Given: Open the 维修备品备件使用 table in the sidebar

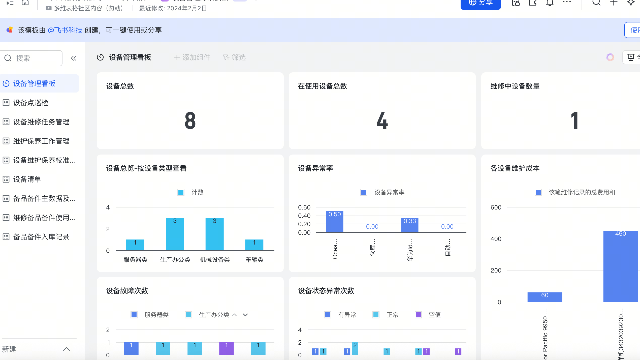Looking at the screenshot, I should point(39,218).
